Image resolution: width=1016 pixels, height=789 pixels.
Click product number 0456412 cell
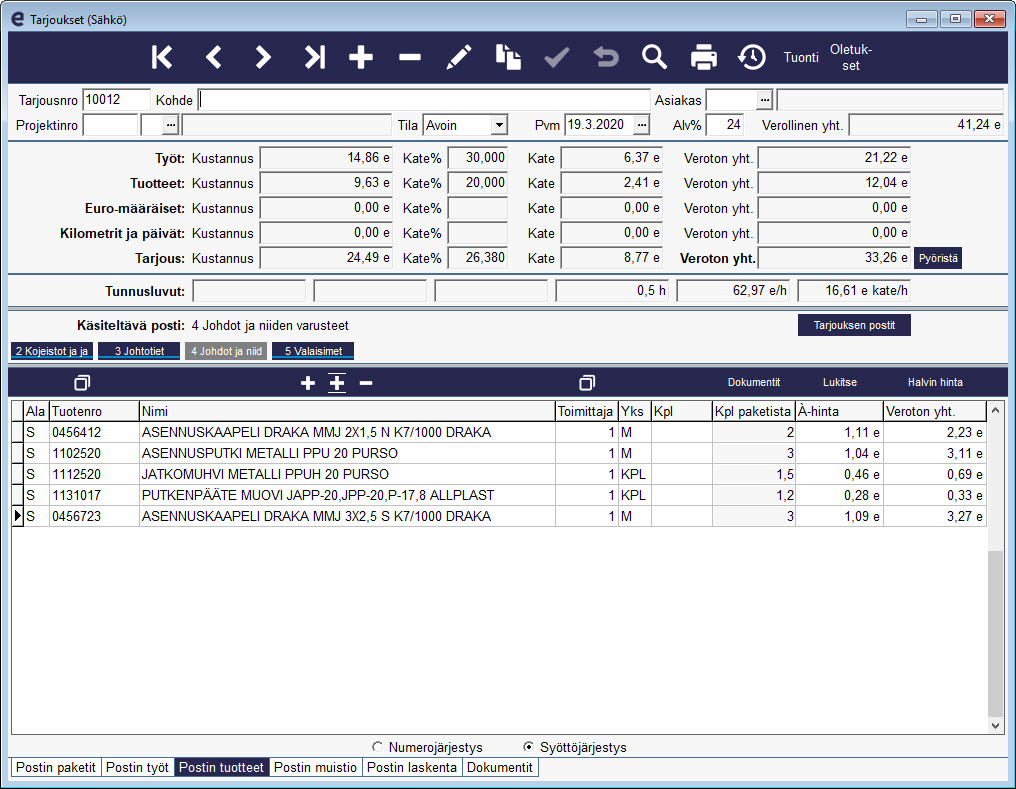pyautogui.click(x=95, y=432)
